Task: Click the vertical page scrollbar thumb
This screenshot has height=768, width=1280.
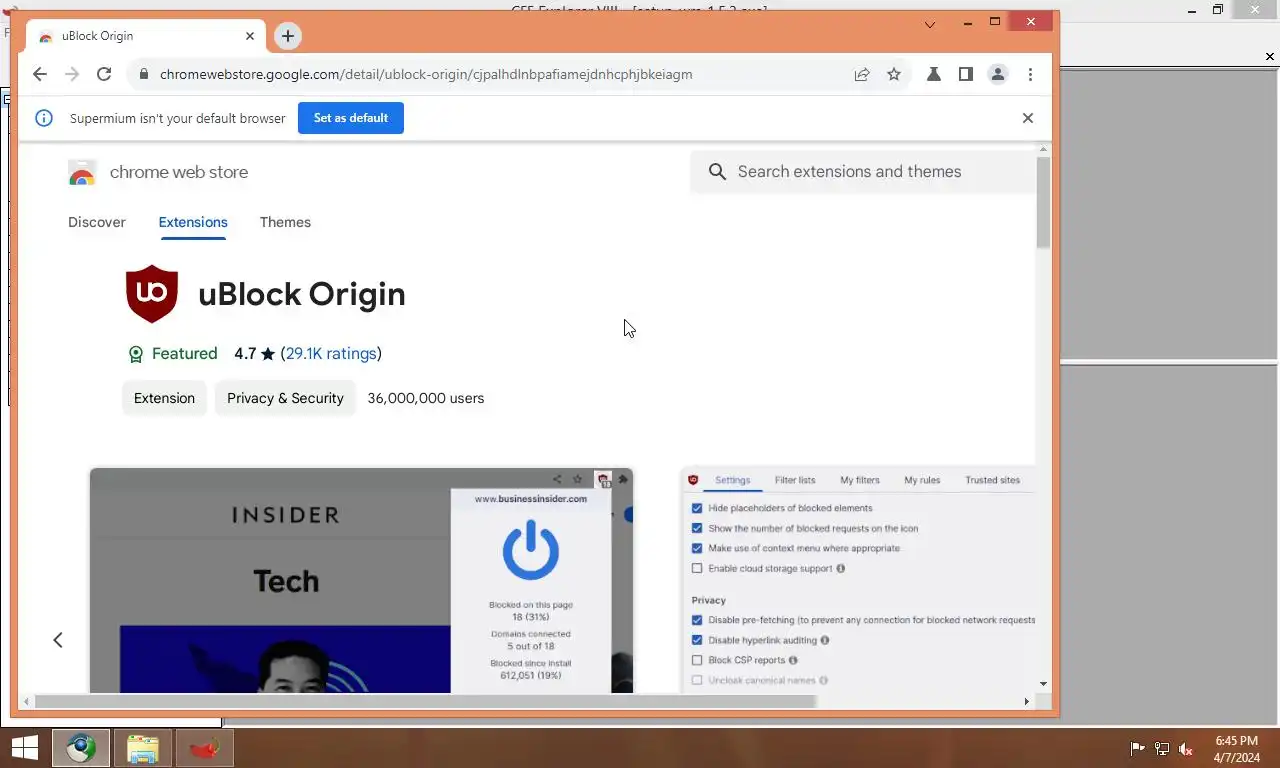Action: pyautogui.click(x=1043, y=202)
